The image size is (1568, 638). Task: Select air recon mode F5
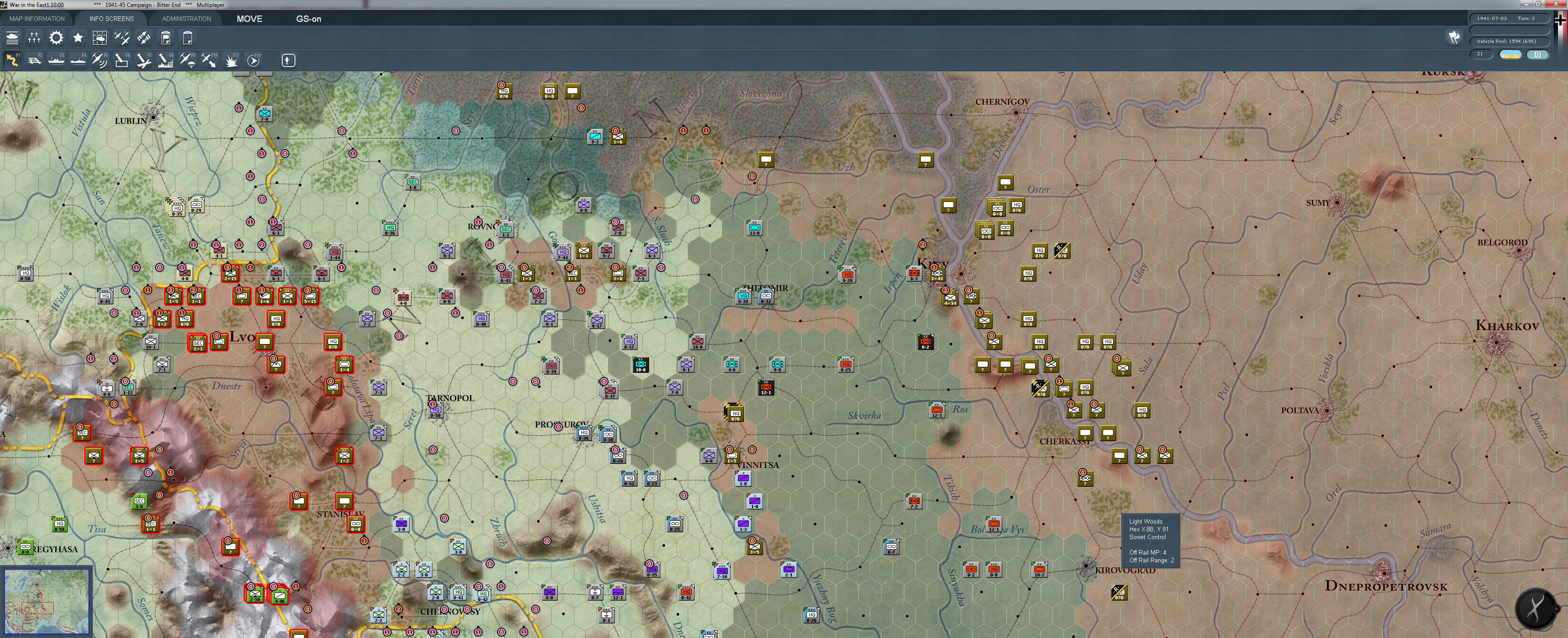pyautogui.click(x=100, y=60)
